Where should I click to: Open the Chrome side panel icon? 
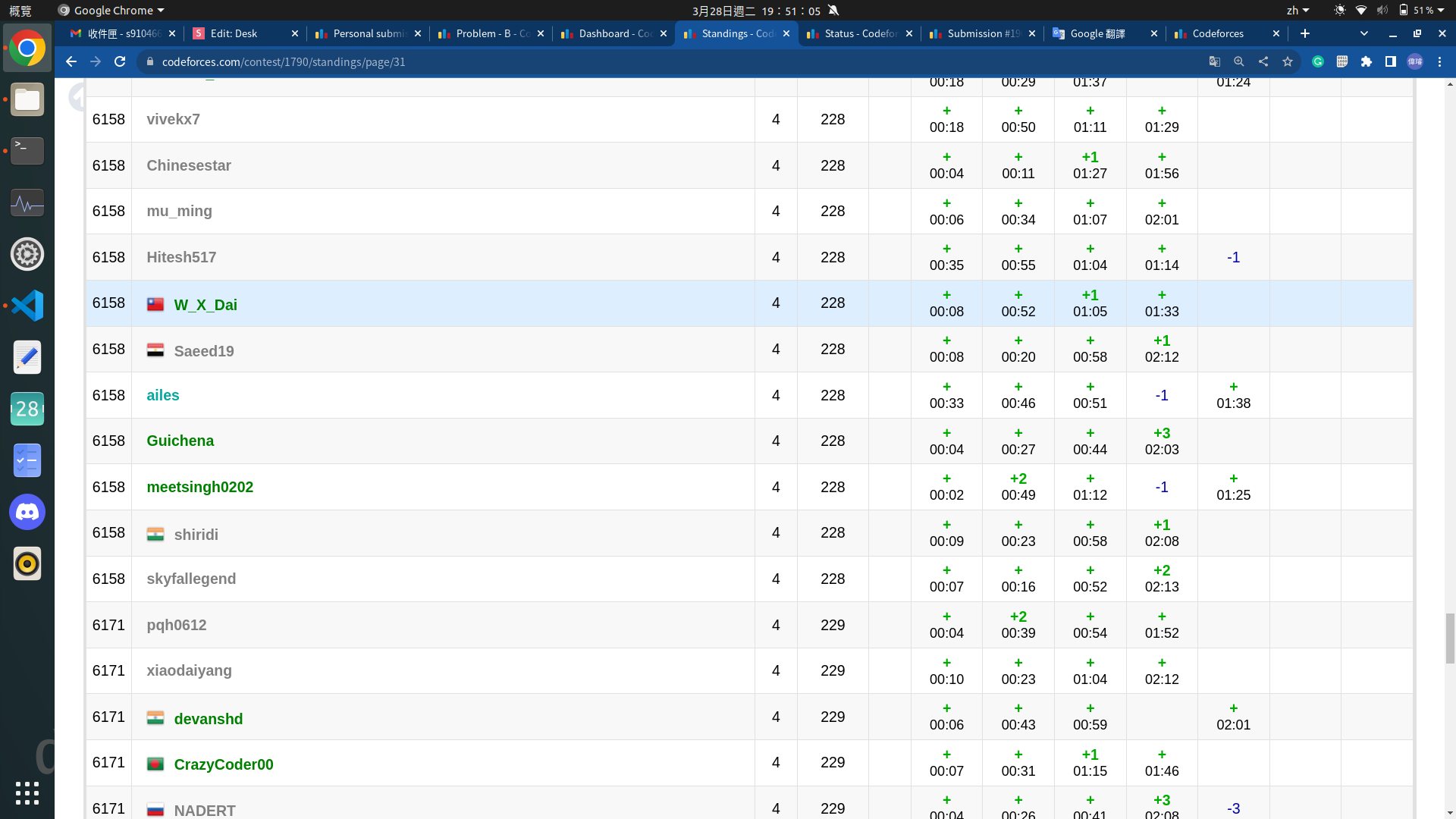1391,61
